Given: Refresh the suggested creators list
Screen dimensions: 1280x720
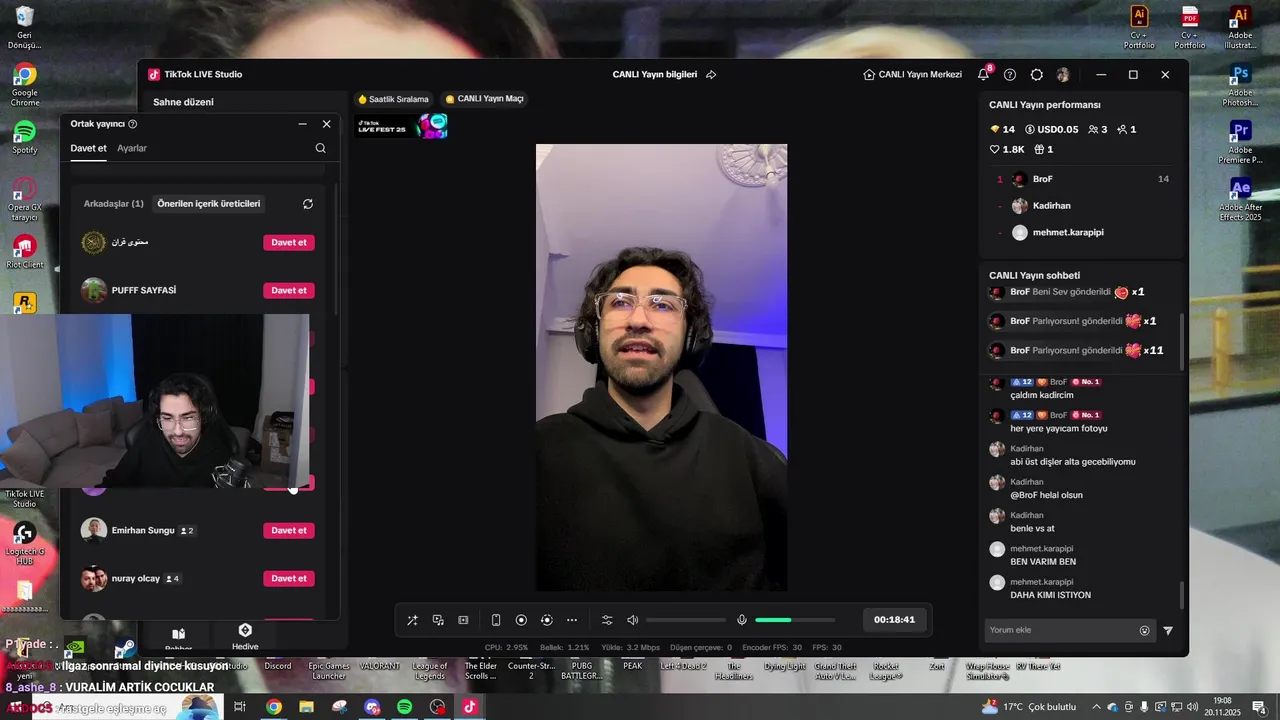Looking at the screenshot, I should 308,204.
